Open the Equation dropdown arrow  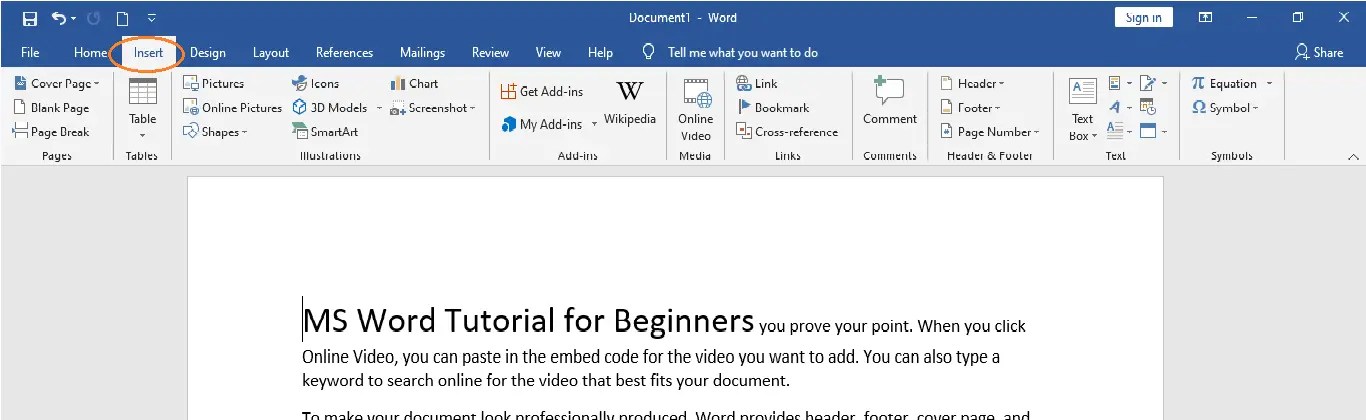coord(1269,84)
